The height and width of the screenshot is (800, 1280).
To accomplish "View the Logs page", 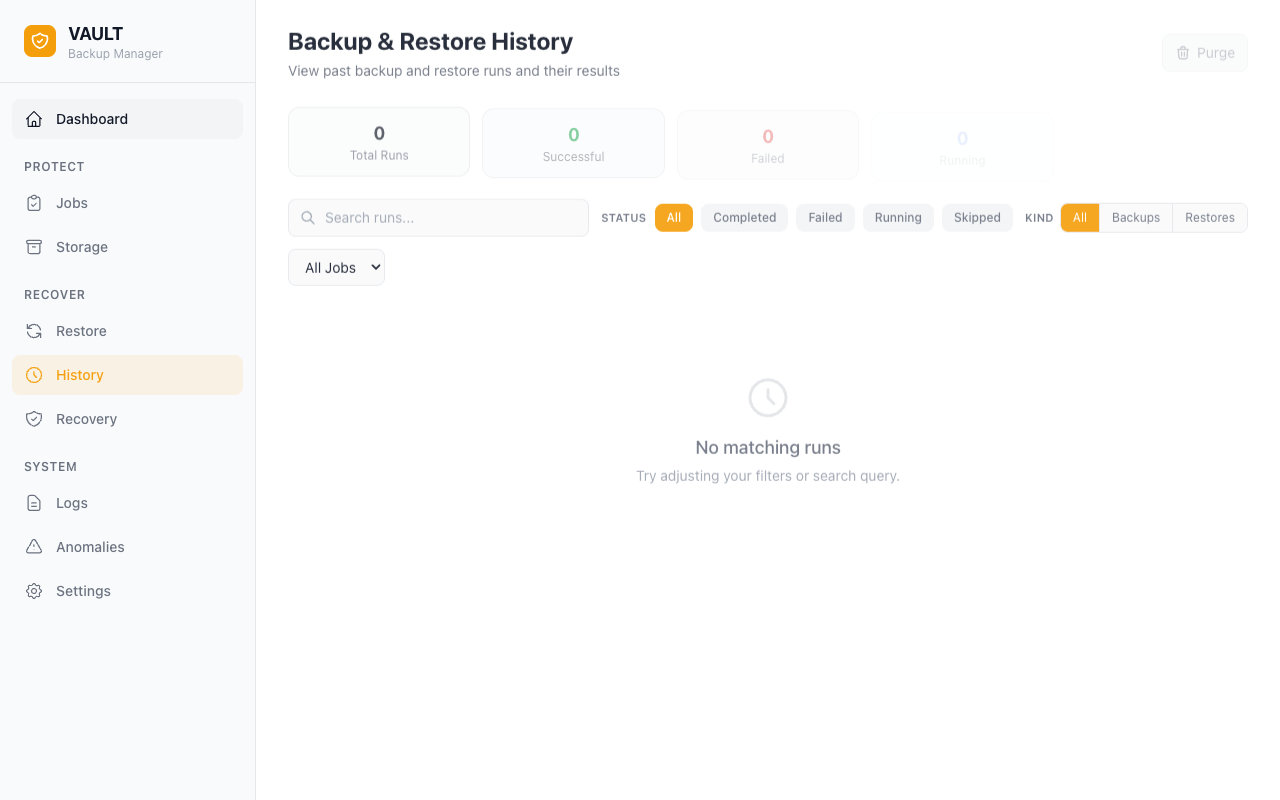I will pyautogui.click(x=127, y=503).
